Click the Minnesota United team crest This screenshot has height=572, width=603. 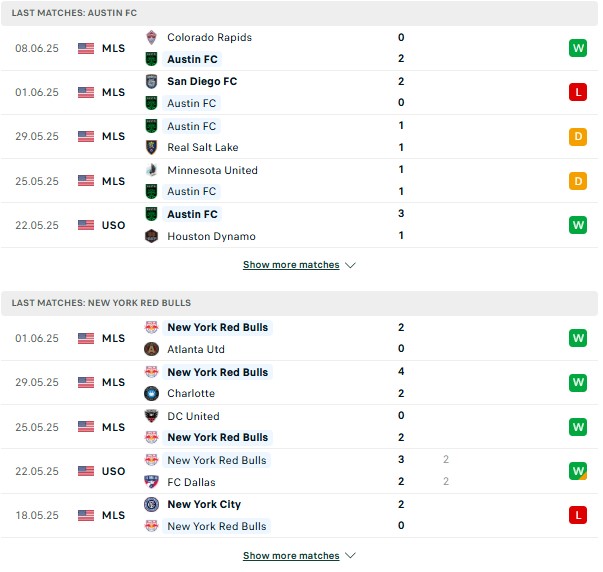pos(152,170)
